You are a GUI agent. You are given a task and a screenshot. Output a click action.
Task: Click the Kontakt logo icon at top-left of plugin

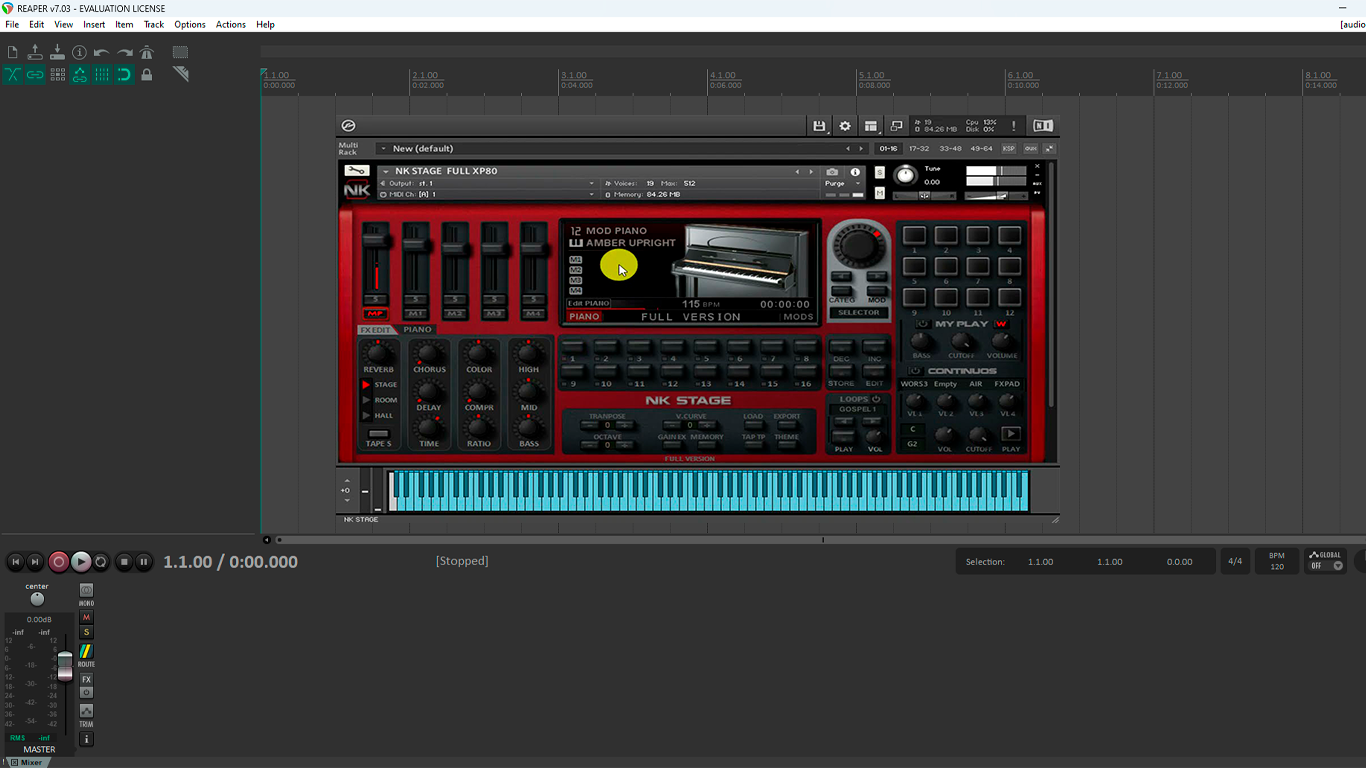point(348,126)
